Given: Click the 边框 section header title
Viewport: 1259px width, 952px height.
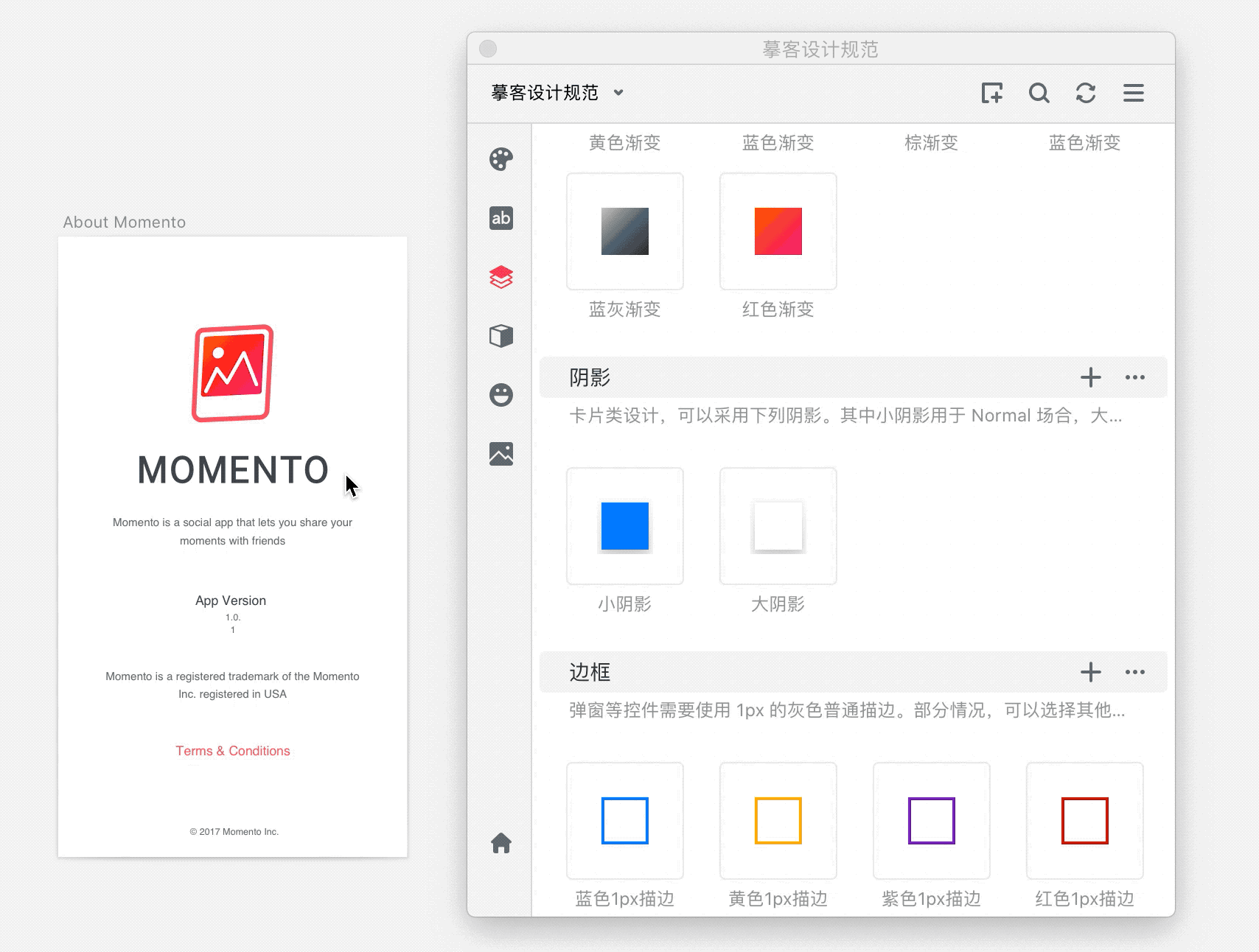Looking at the screenshot, I should (590, 672).
